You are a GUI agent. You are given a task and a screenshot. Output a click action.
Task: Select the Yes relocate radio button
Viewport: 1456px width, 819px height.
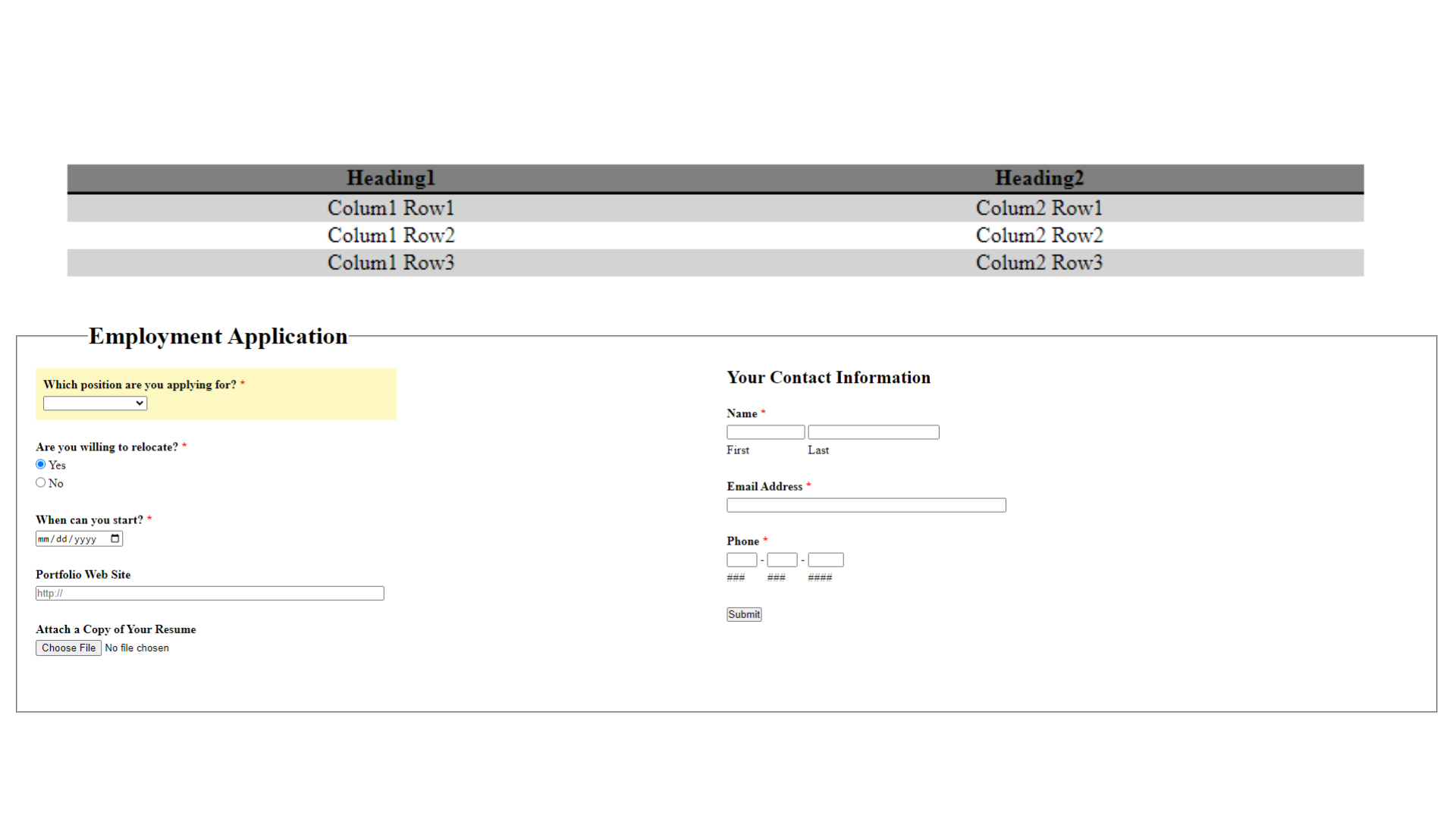[x=41, y=464]
